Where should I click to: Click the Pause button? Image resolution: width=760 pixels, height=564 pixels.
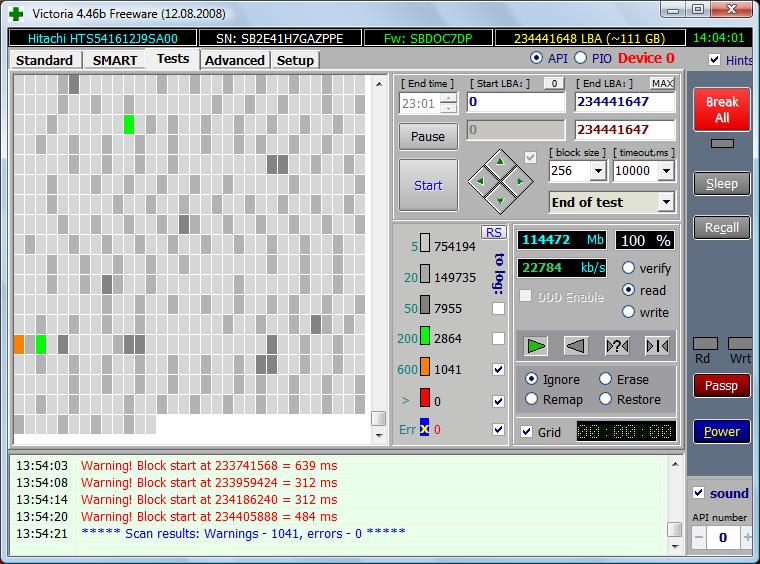tap(428, 137)
